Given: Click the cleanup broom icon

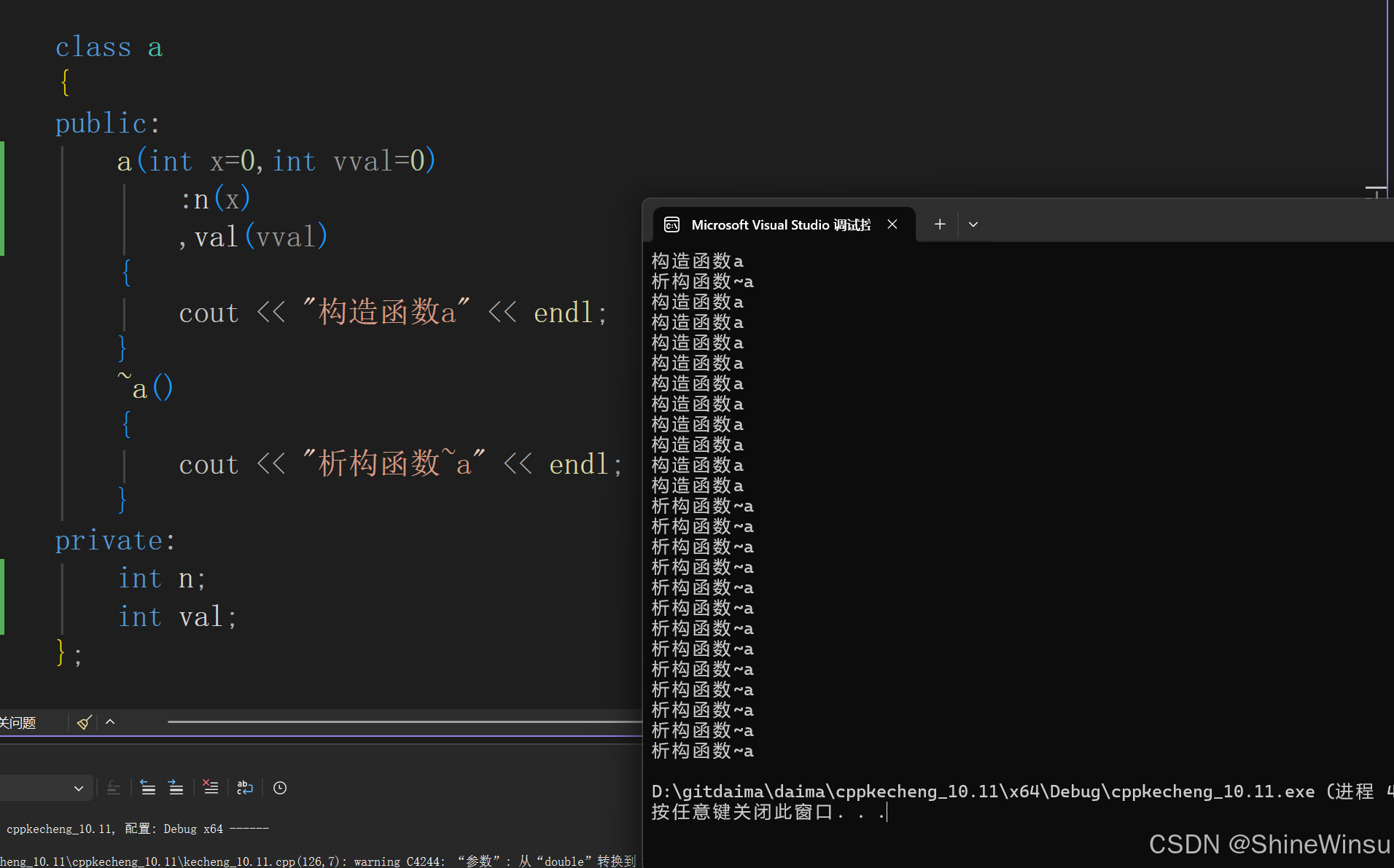Looking at the screenshot, I should click(x=85, y=722).
